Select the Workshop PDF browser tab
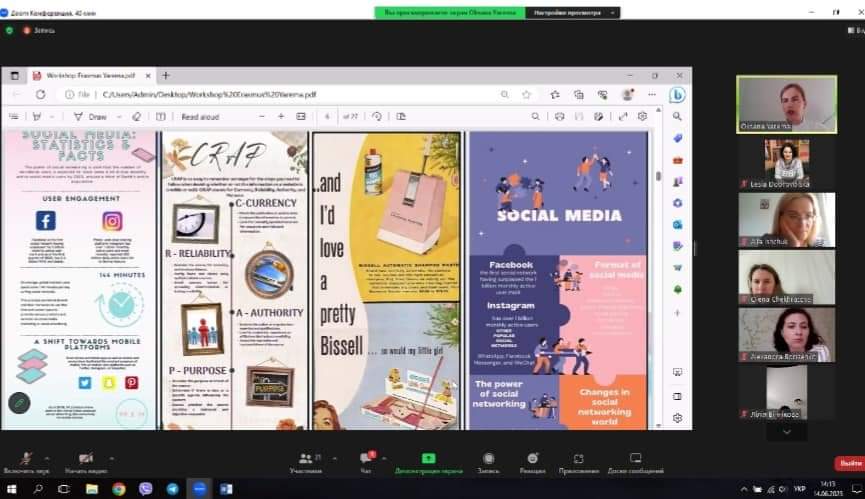 pos(91,75)
